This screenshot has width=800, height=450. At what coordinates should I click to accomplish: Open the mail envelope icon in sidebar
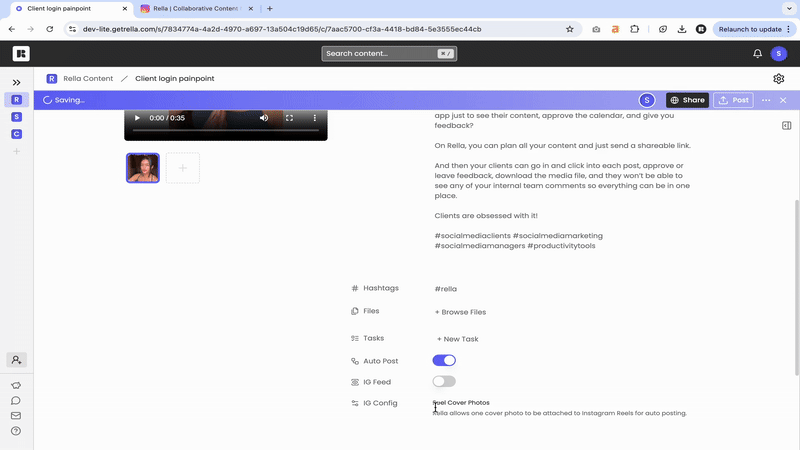pos(16,415)
